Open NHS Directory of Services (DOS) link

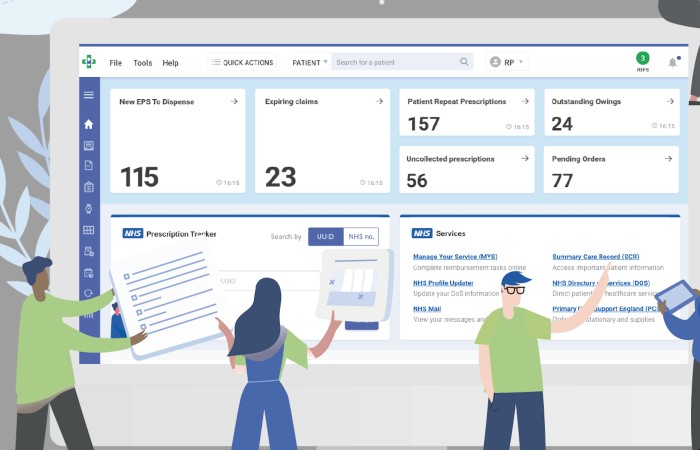pos(601,283)
